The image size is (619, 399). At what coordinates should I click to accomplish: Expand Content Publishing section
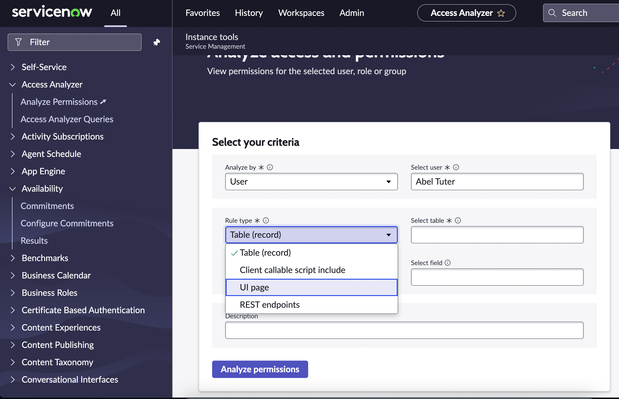tap(13, 345)
